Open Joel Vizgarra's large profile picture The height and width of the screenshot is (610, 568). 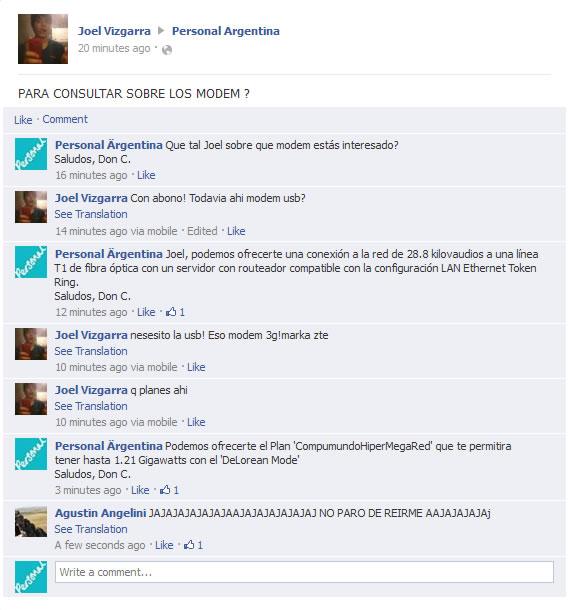click(x=43, y=39)
